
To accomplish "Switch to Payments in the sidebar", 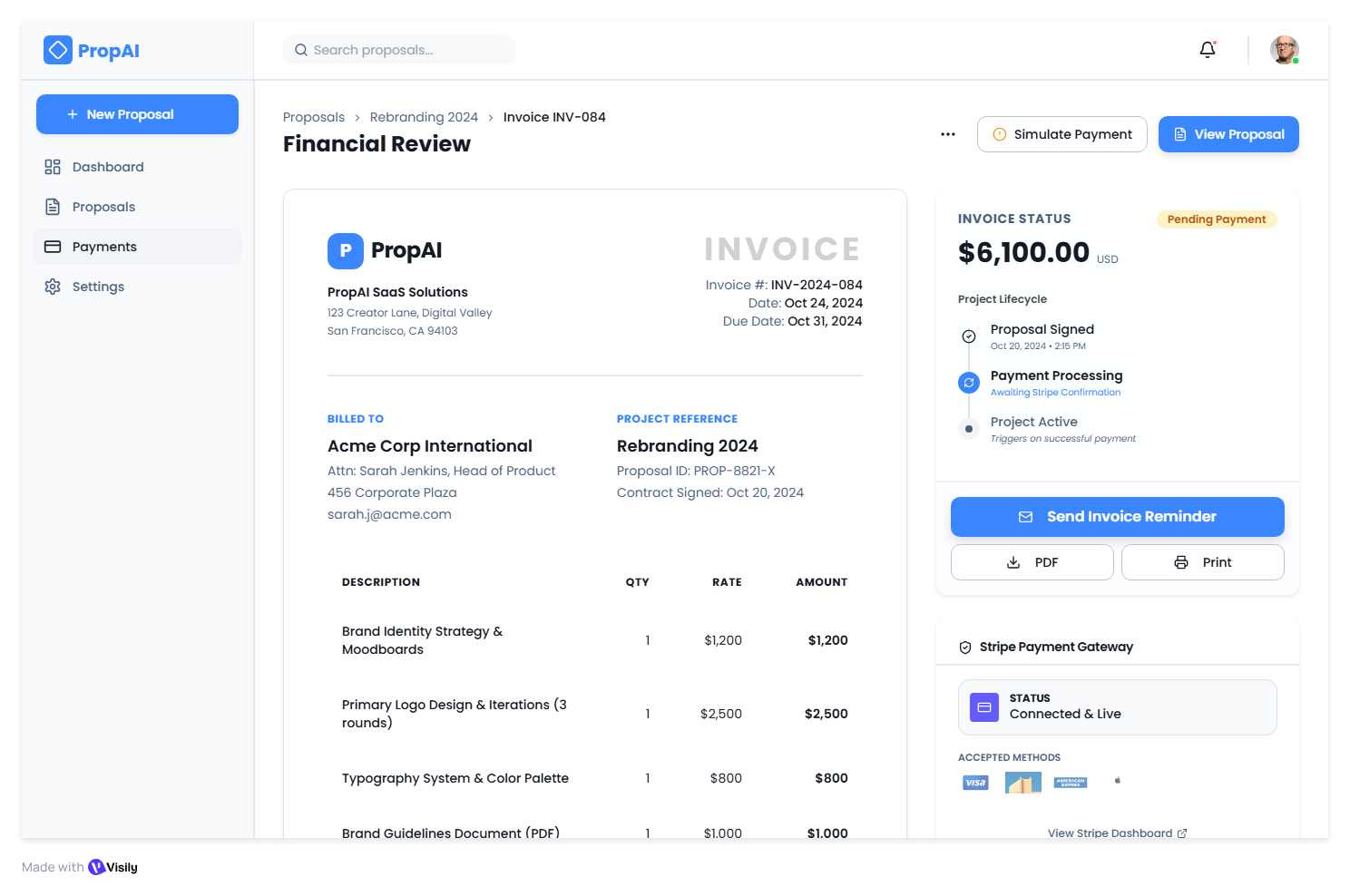I will coord(104,246).
